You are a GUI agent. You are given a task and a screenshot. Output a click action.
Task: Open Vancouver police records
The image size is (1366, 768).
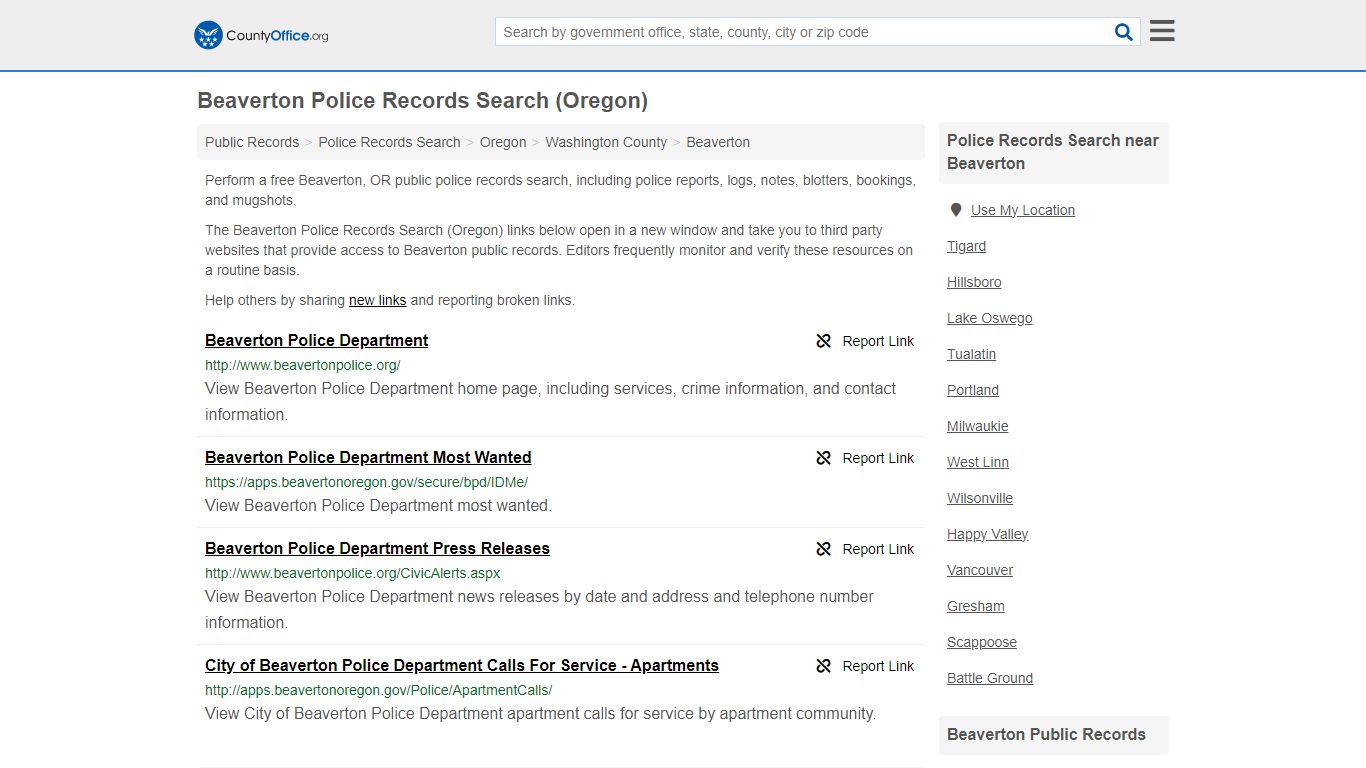[980, 570]
